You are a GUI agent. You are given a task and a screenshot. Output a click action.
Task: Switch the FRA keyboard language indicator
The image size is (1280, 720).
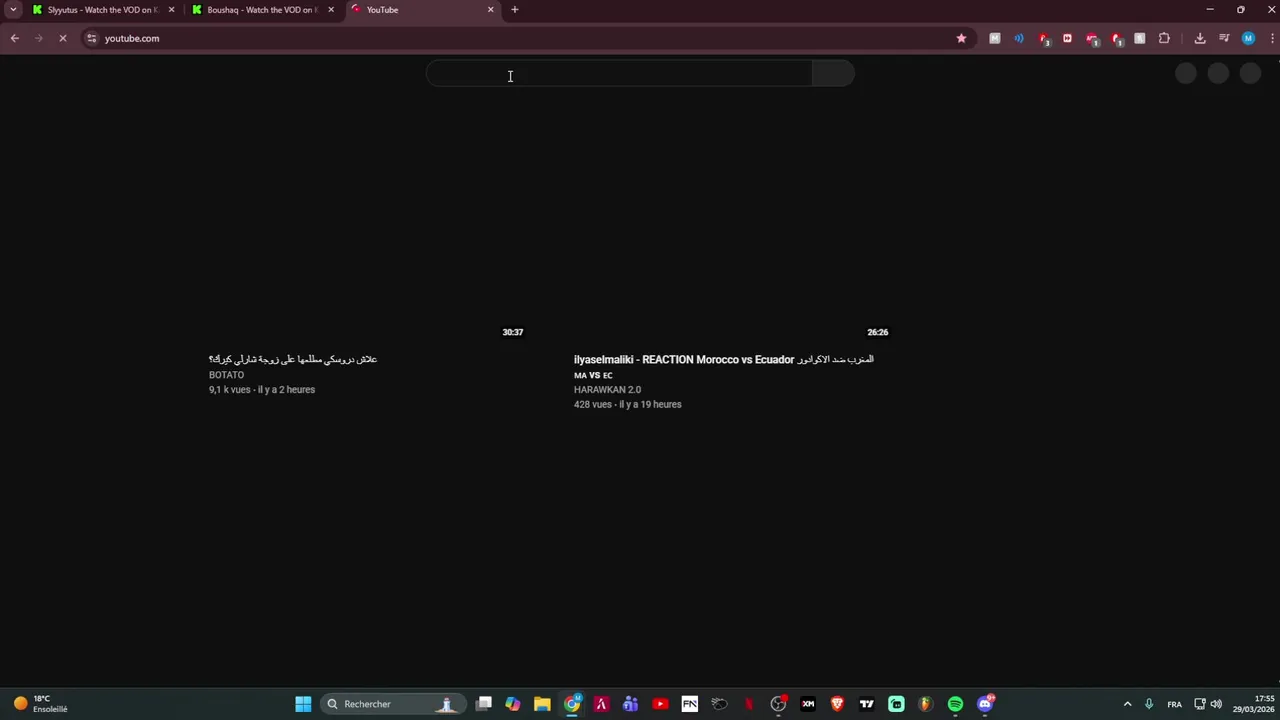[1174, 704]
